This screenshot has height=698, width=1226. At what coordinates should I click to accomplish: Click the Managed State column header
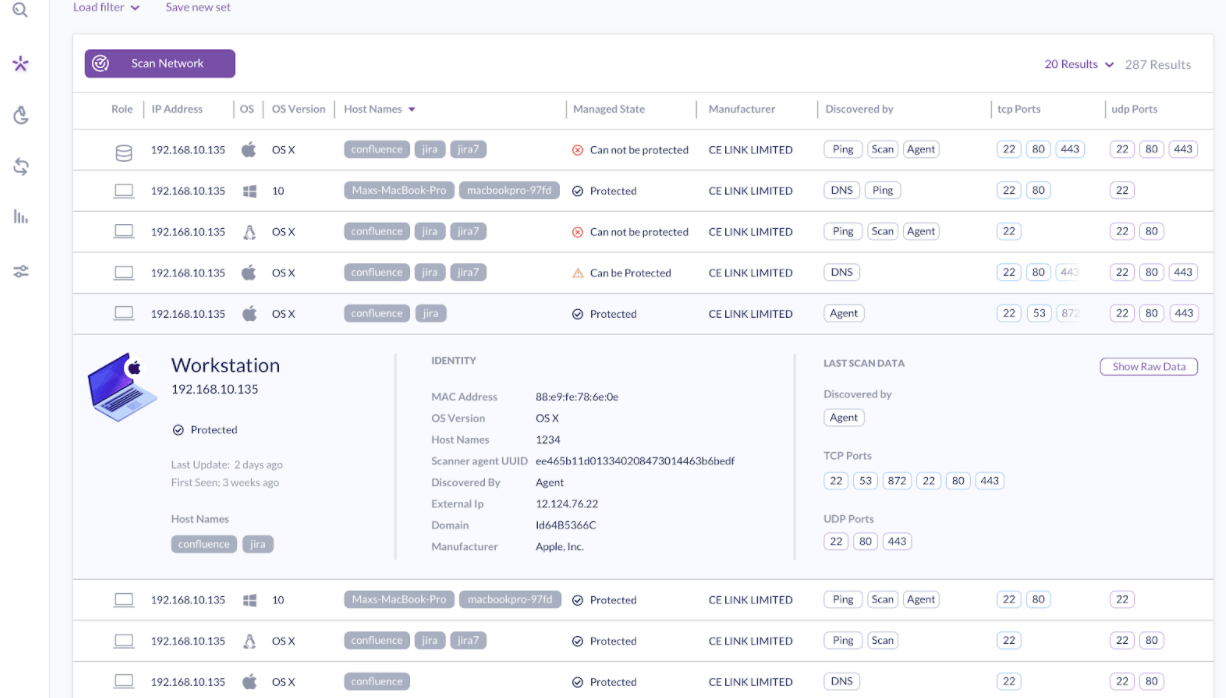coord(610,109)
